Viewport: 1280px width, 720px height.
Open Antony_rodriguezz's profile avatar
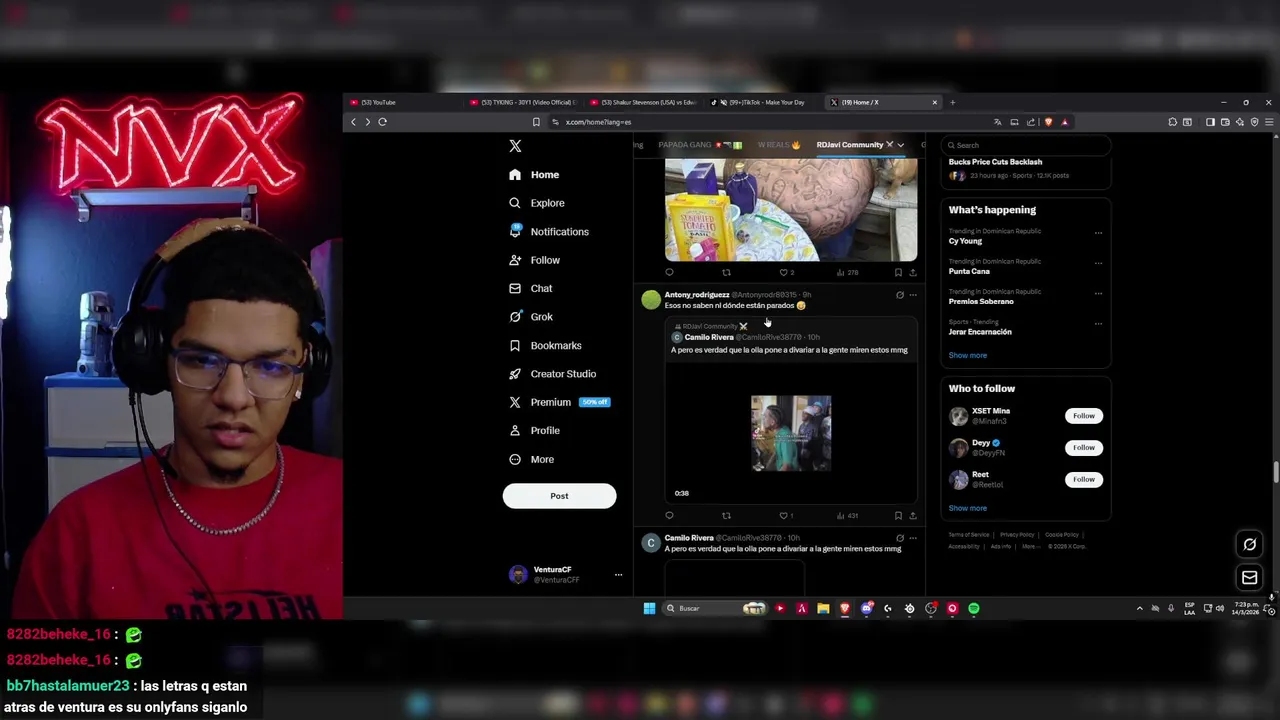pos(651,299)
